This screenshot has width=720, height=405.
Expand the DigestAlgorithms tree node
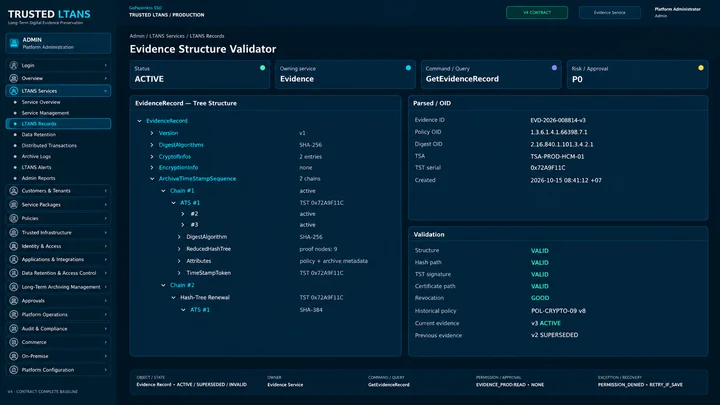tap(152, 145)
